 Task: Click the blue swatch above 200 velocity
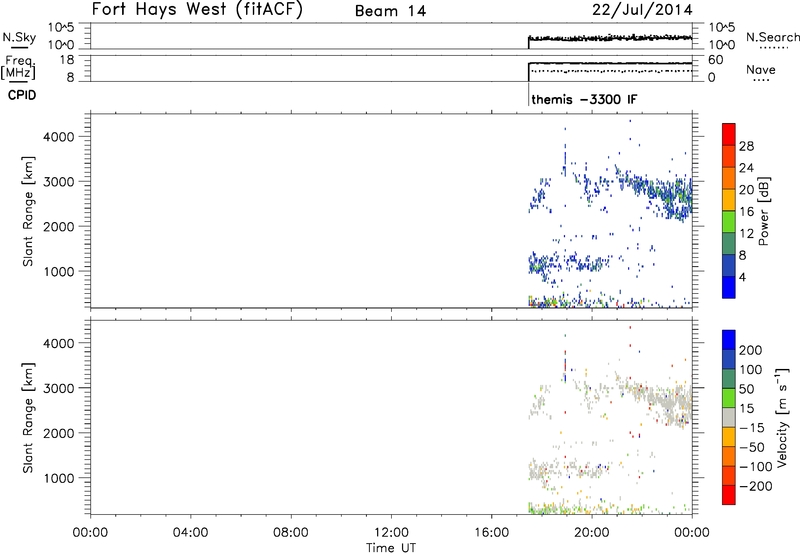click(x=729, y=340)
